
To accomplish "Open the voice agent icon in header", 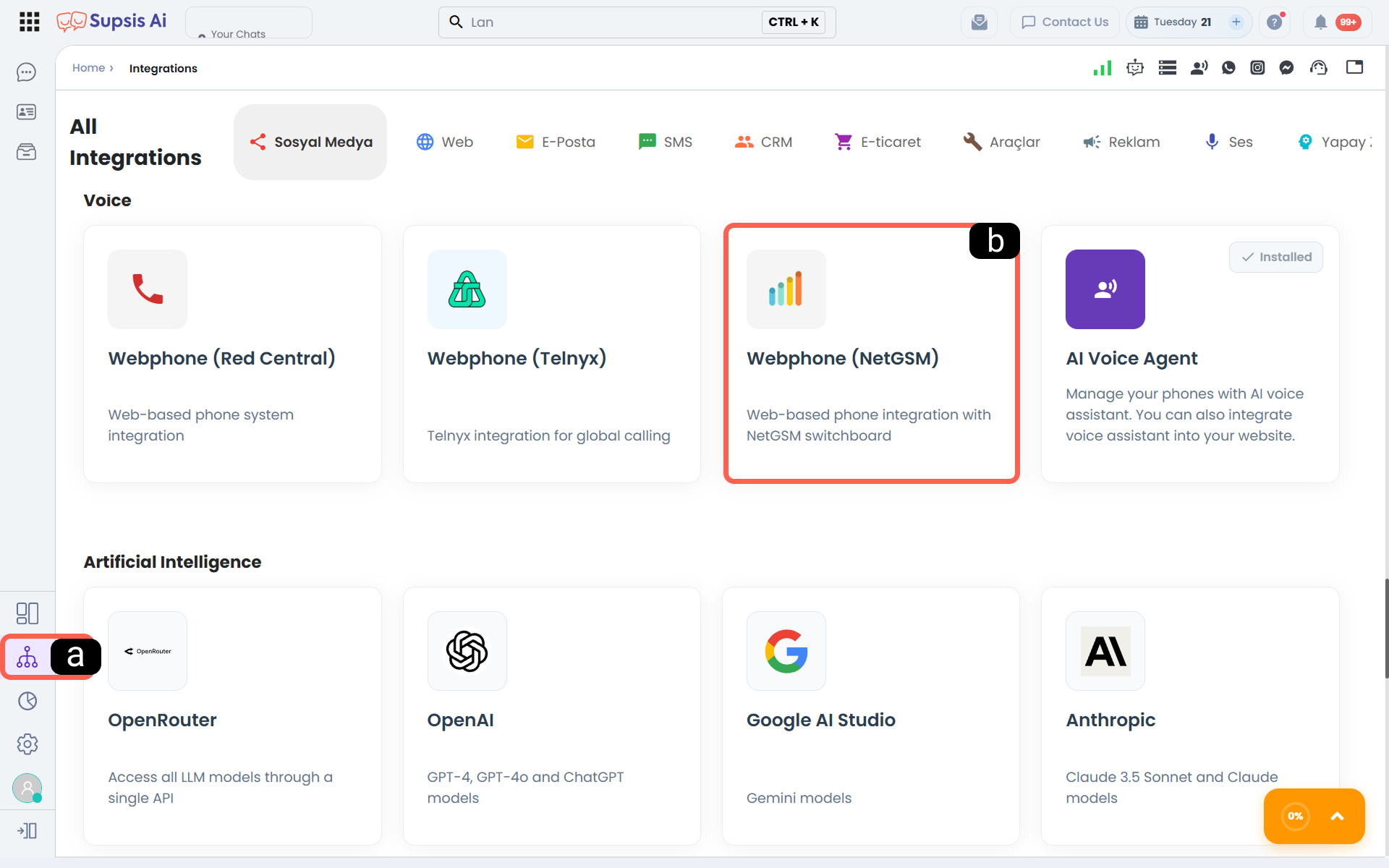I will [x=1199, y=68].
